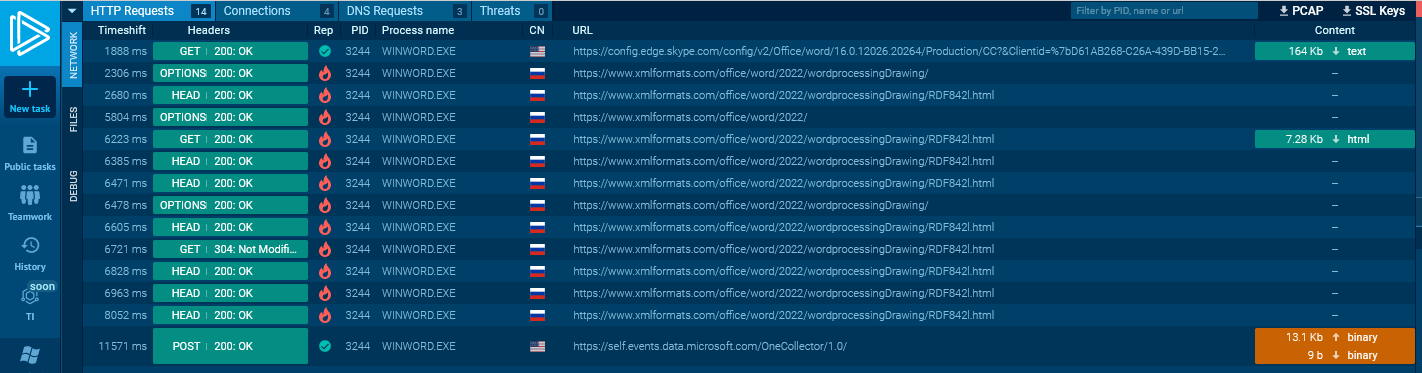
Task: Download the PCAP file
Action: click(1301, 11)
